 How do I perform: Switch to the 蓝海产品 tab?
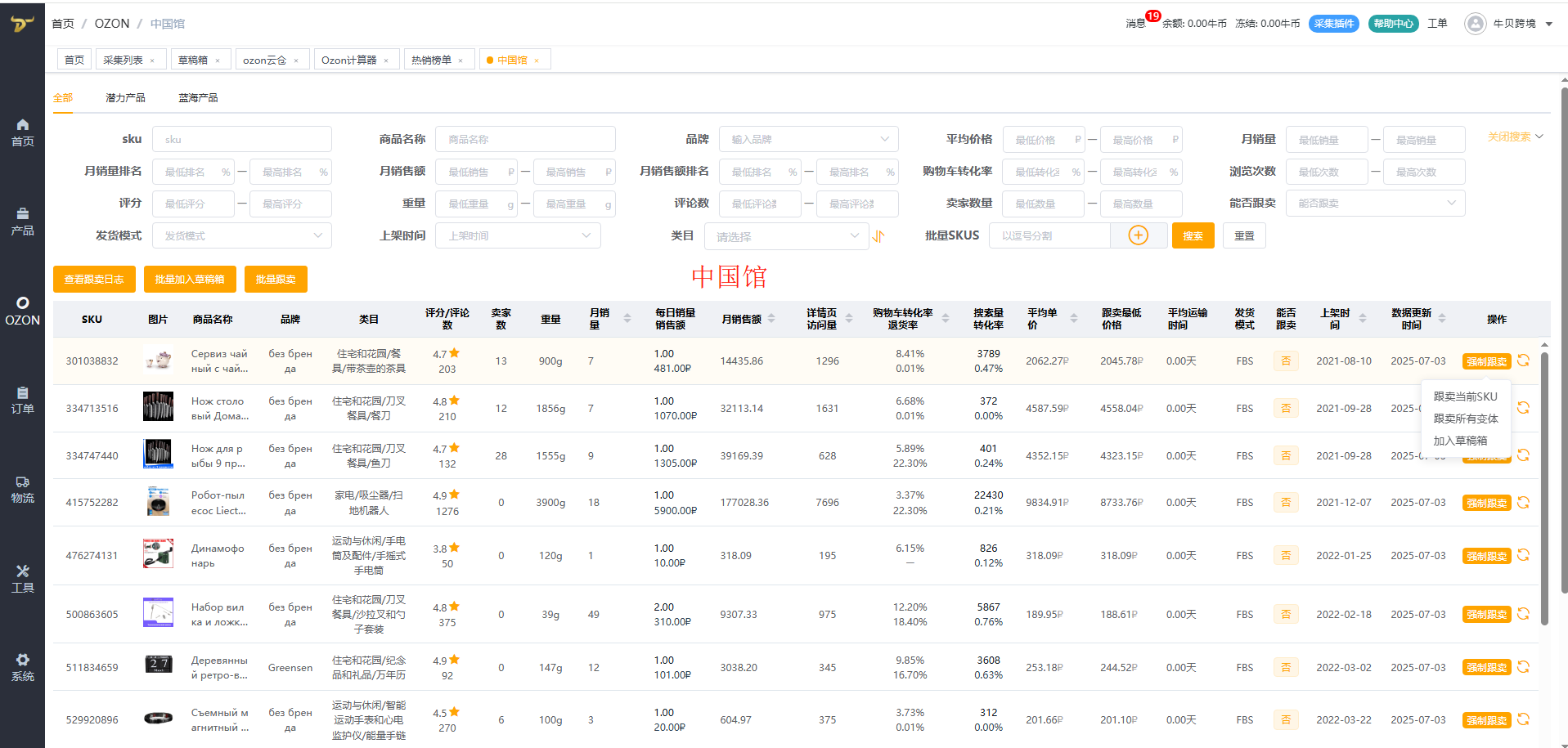pos(198,97)
